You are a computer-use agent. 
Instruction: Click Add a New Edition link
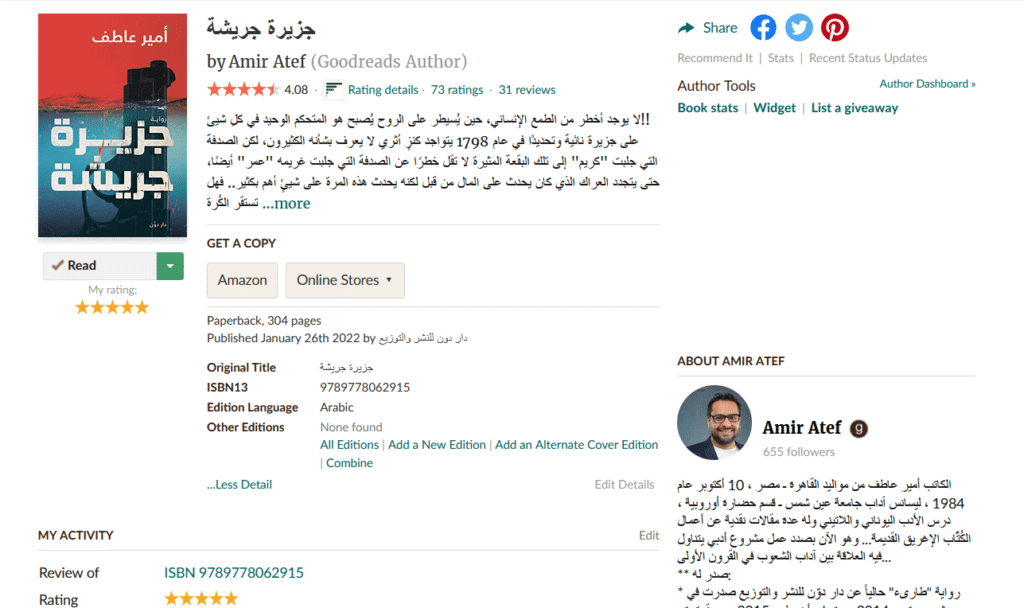[437, 445]
